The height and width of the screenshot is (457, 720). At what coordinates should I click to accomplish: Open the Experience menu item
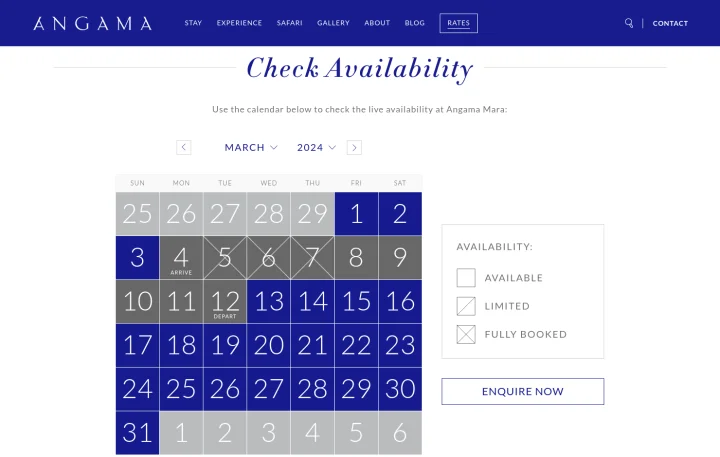pyautogui.click(x=239, y=23)
